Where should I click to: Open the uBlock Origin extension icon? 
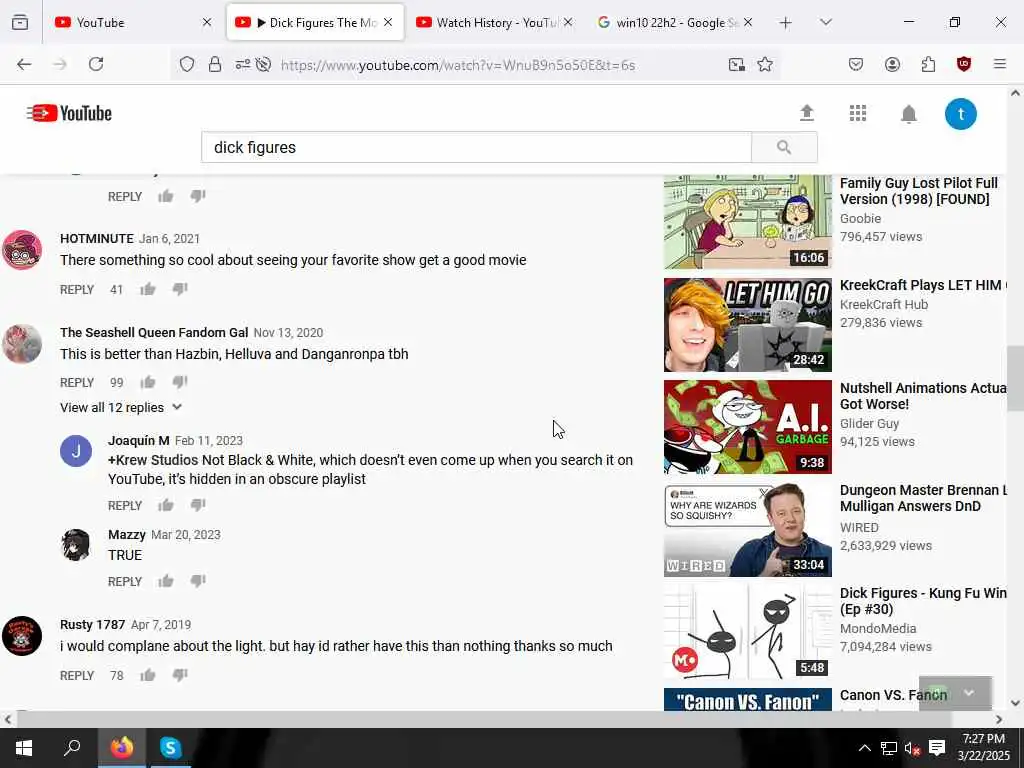point(963,64)
